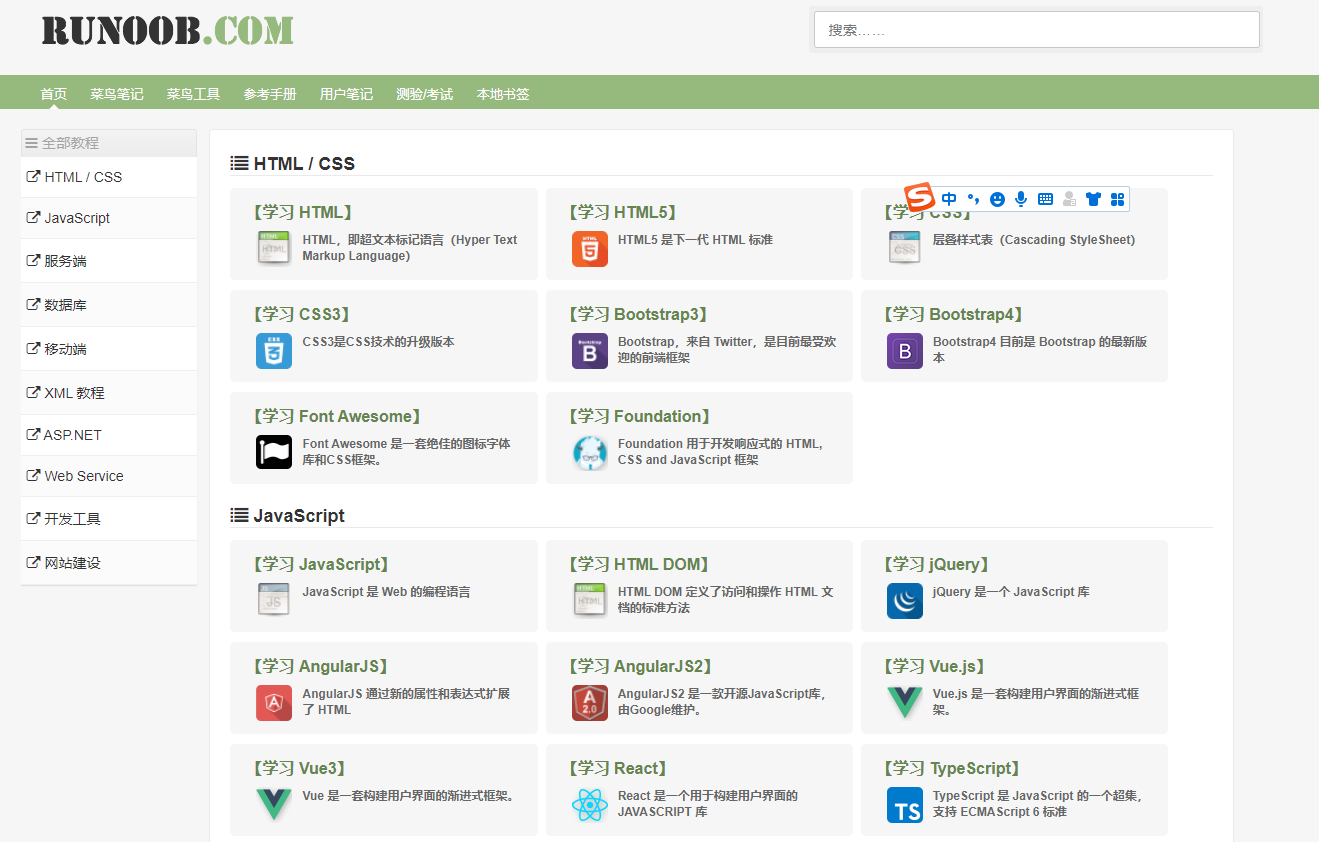Open the 测验/考试 nav item
Screen dimensions: 1319x842
click(x=424, y=94)
